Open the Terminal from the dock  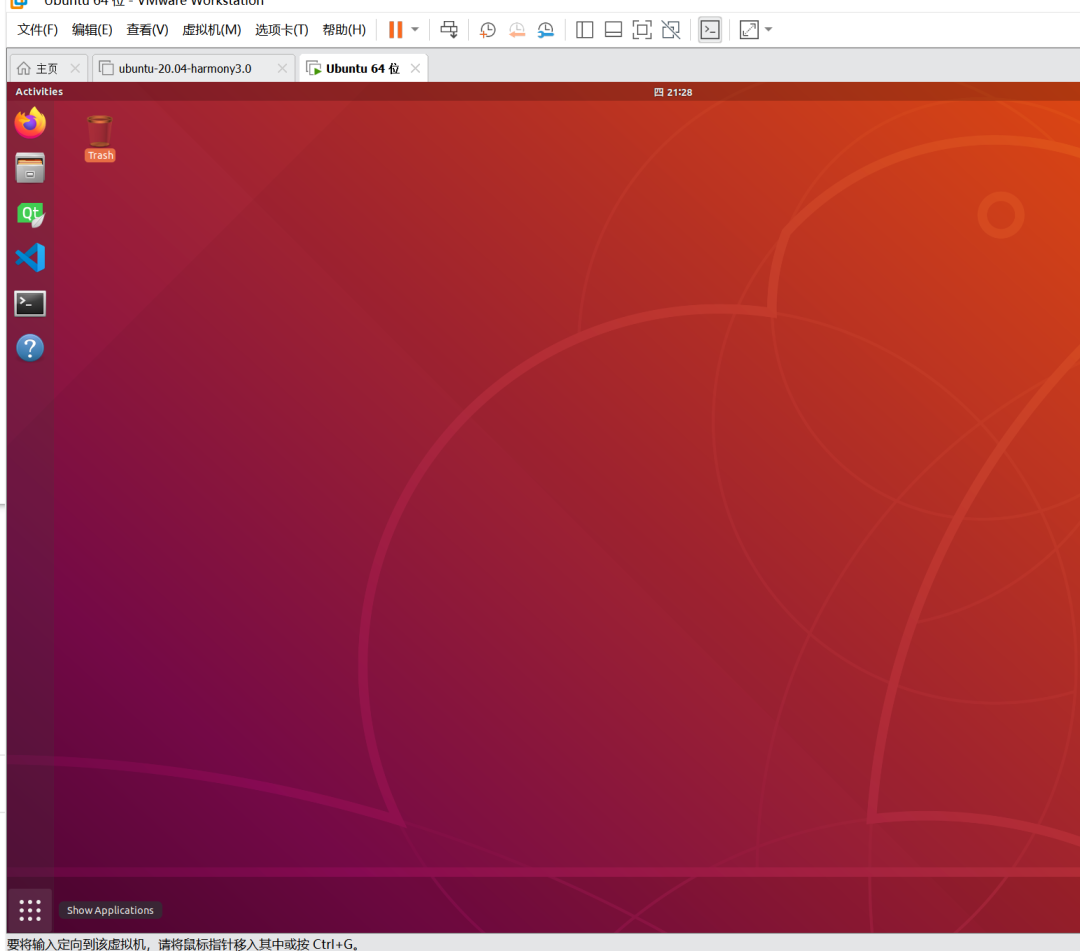(x=30, y=304)
